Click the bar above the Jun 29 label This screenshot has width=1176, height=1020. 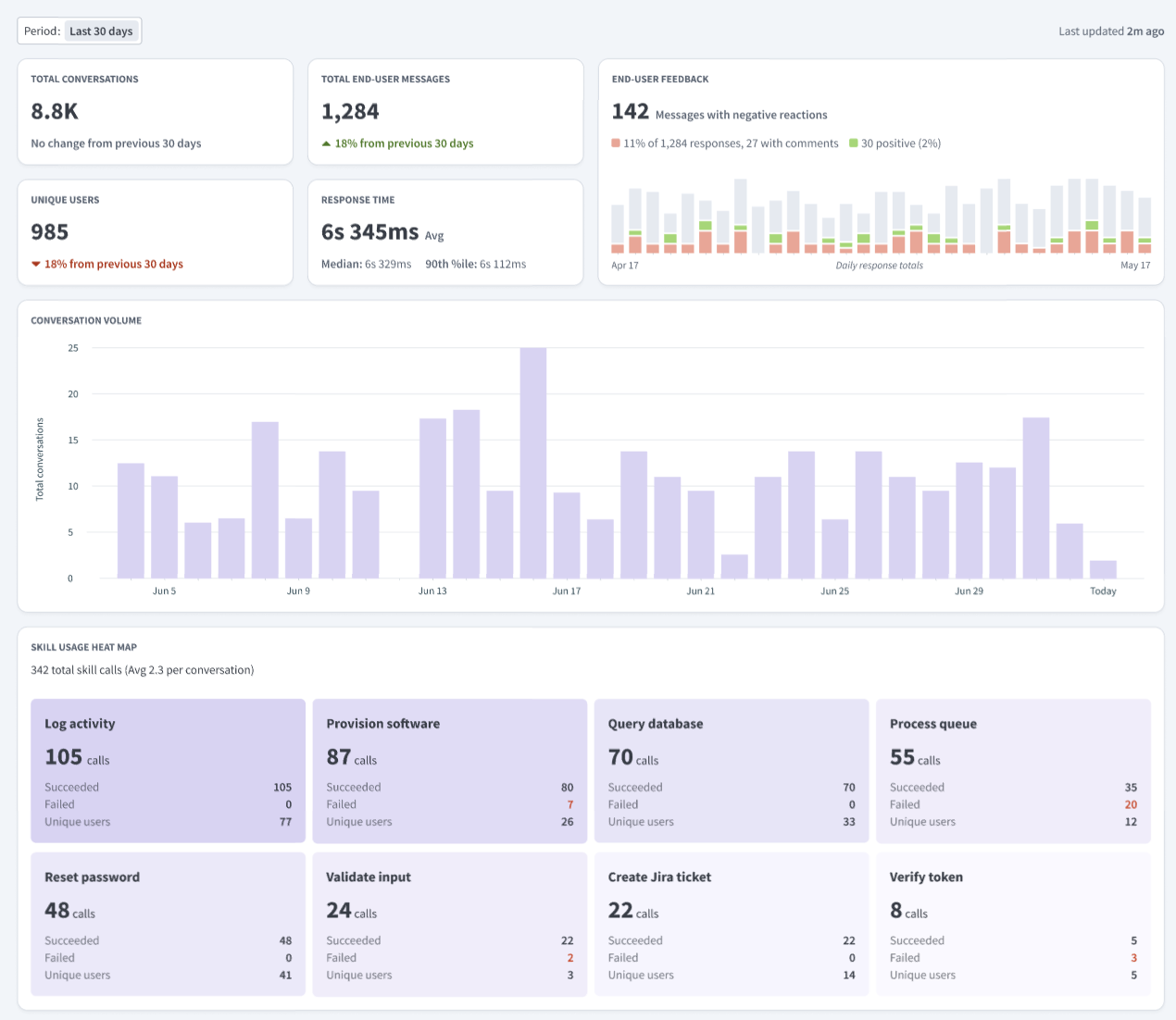pos(970,520)
